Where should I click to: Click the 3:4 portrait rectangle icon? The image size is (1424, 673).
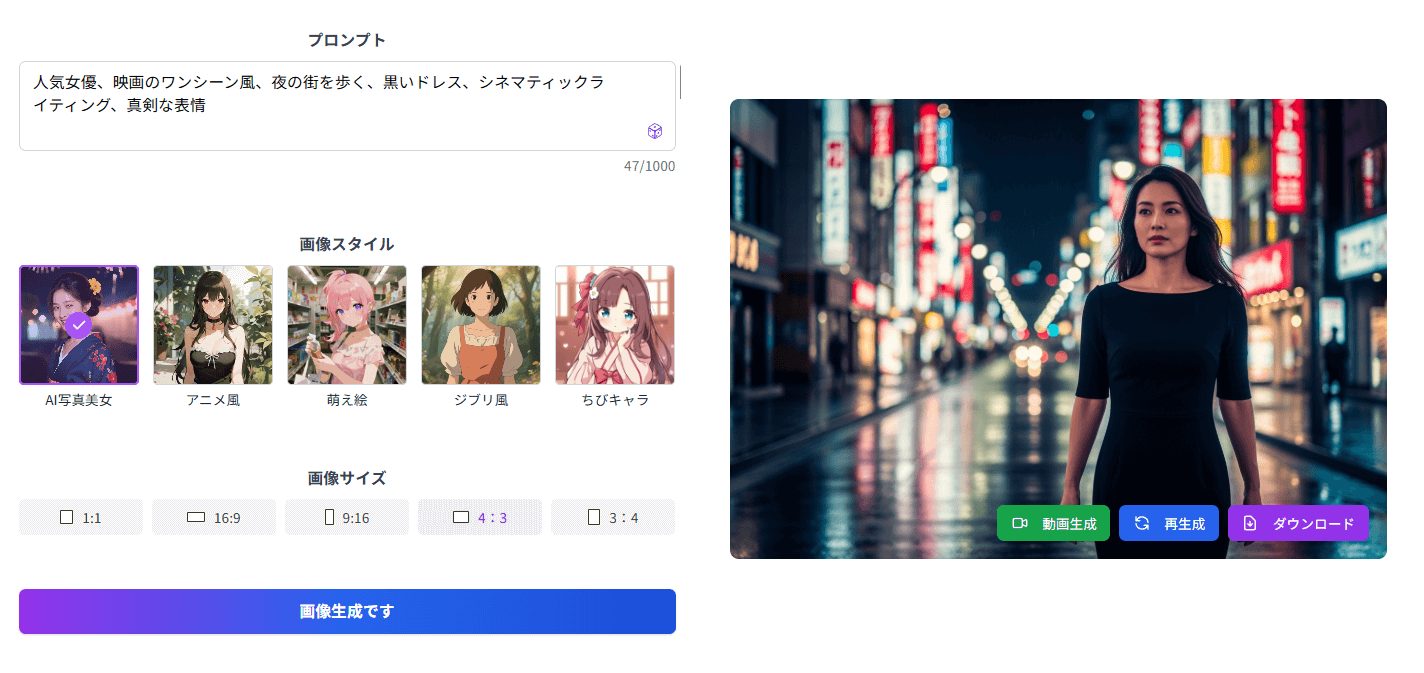coord(594,517)
